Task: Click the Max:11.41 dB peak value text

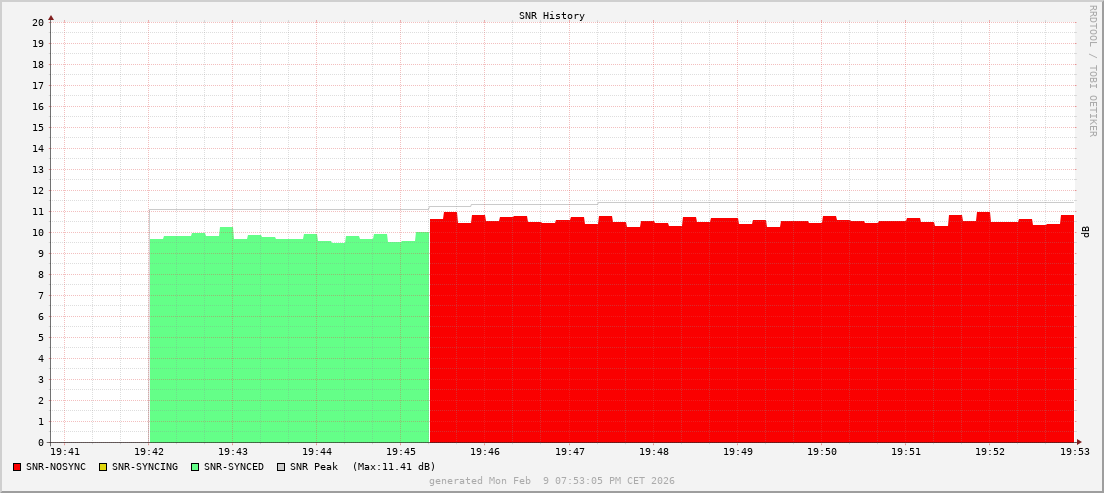Action: point(394,467)
